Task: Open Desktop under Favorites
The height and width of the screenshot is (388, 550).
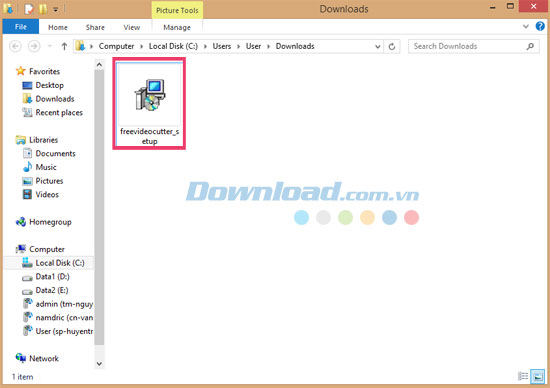Action: tap(49, 85)
